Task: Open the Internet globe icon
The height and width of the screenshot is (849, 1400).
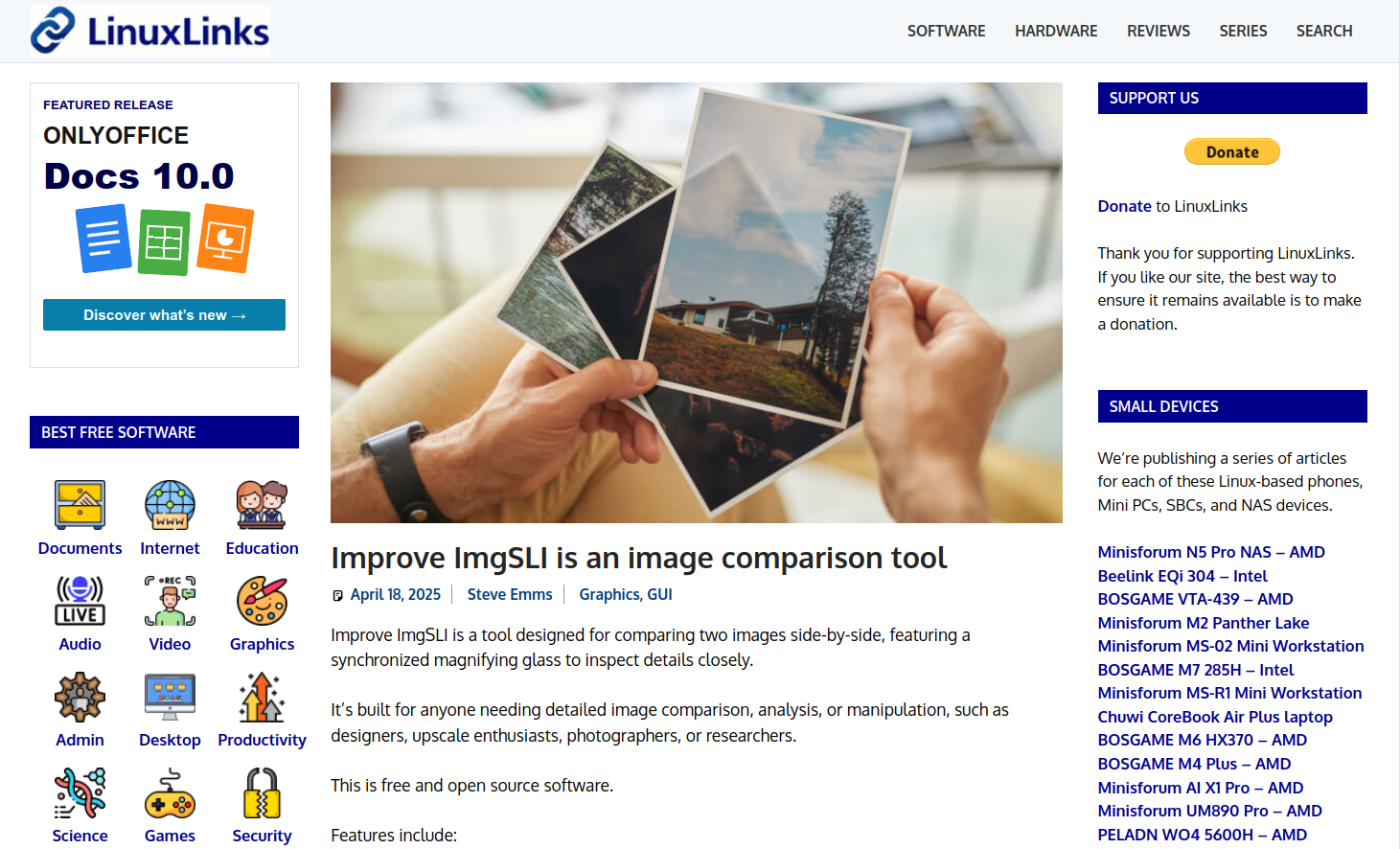Action: (170, 505)
